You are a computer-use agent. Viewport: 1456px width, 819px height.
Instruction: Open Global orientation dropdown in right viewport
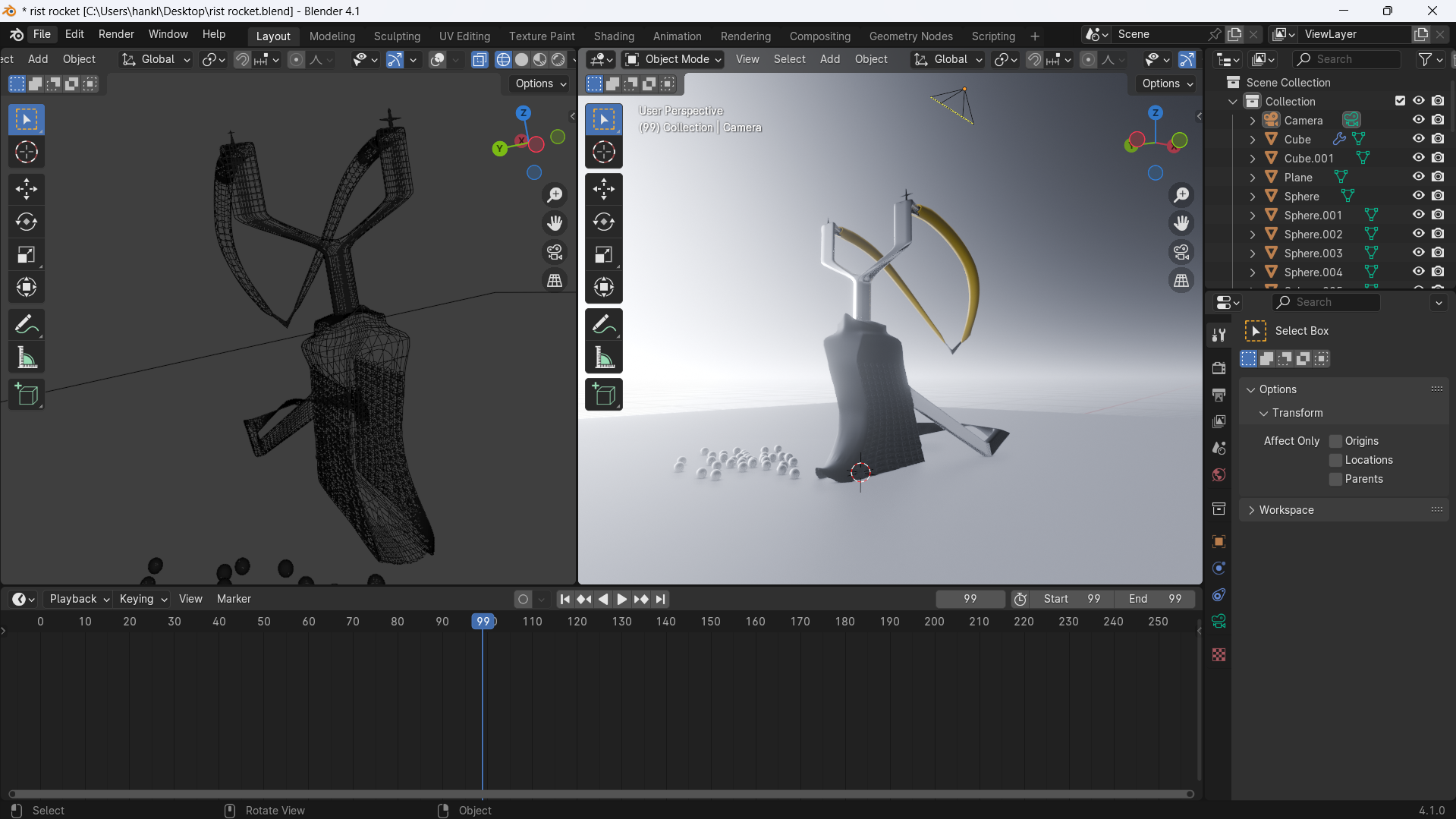(x=948, y=59)
